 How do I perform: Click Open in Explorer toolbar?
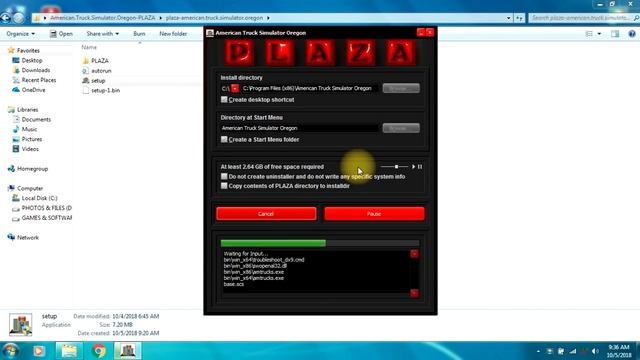pos(61,34)
